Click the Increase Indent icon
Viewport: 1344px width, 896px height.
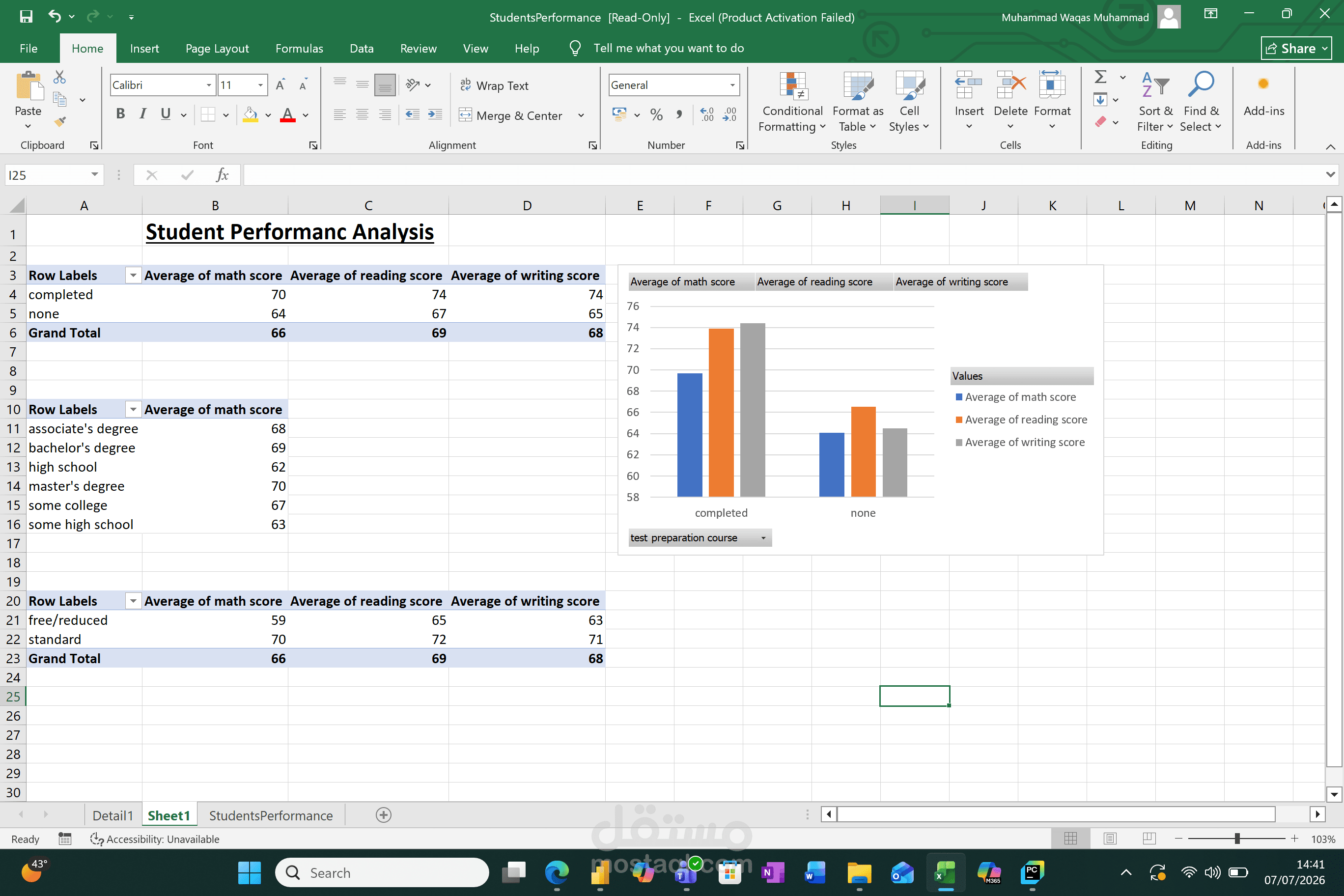[435, 115]
